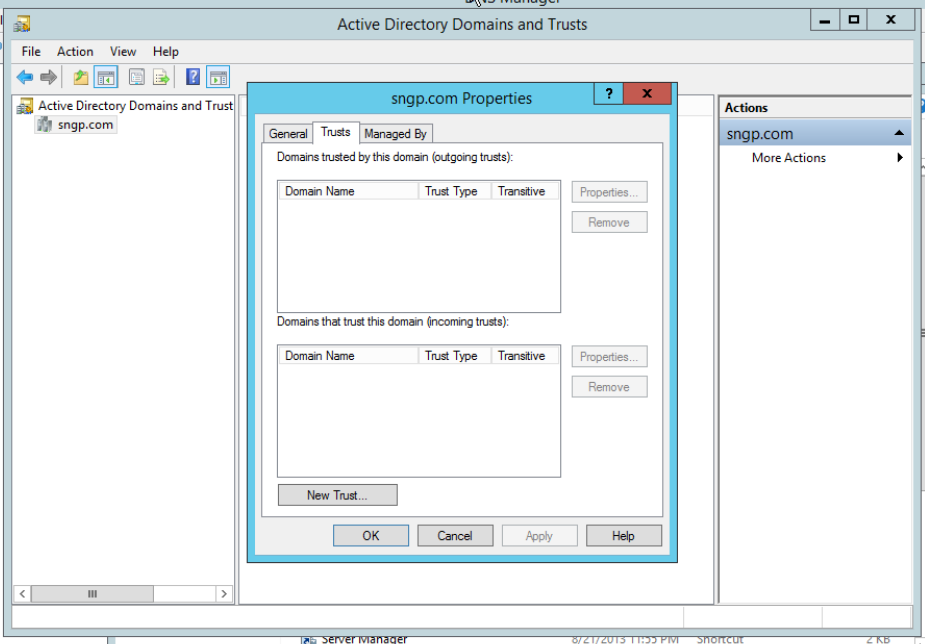
Task: Click the dialog's question mark help button
Action: click(x=608, y=94)
